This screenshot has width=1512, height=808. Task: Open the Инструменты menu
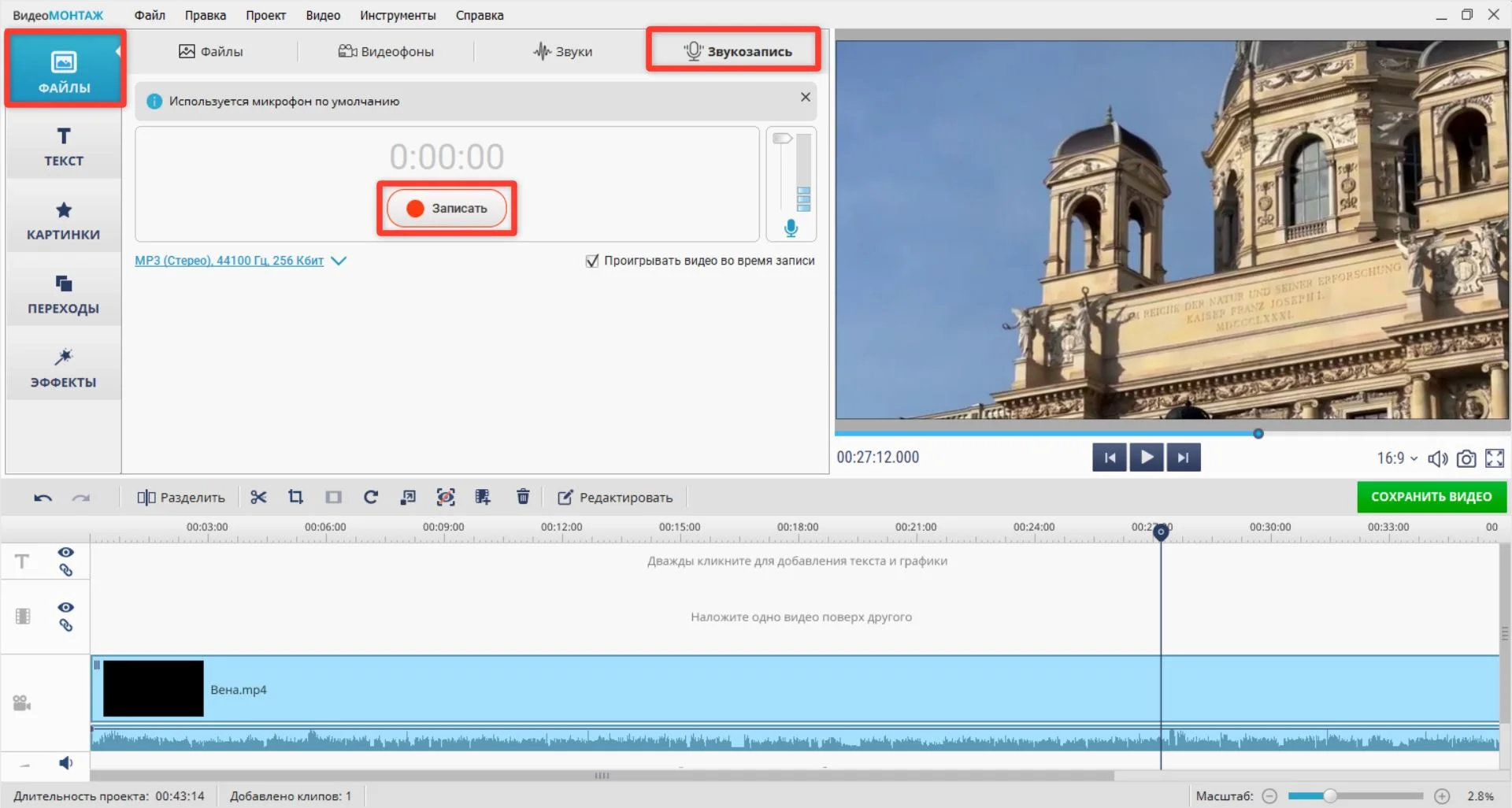tap(398, 15)
